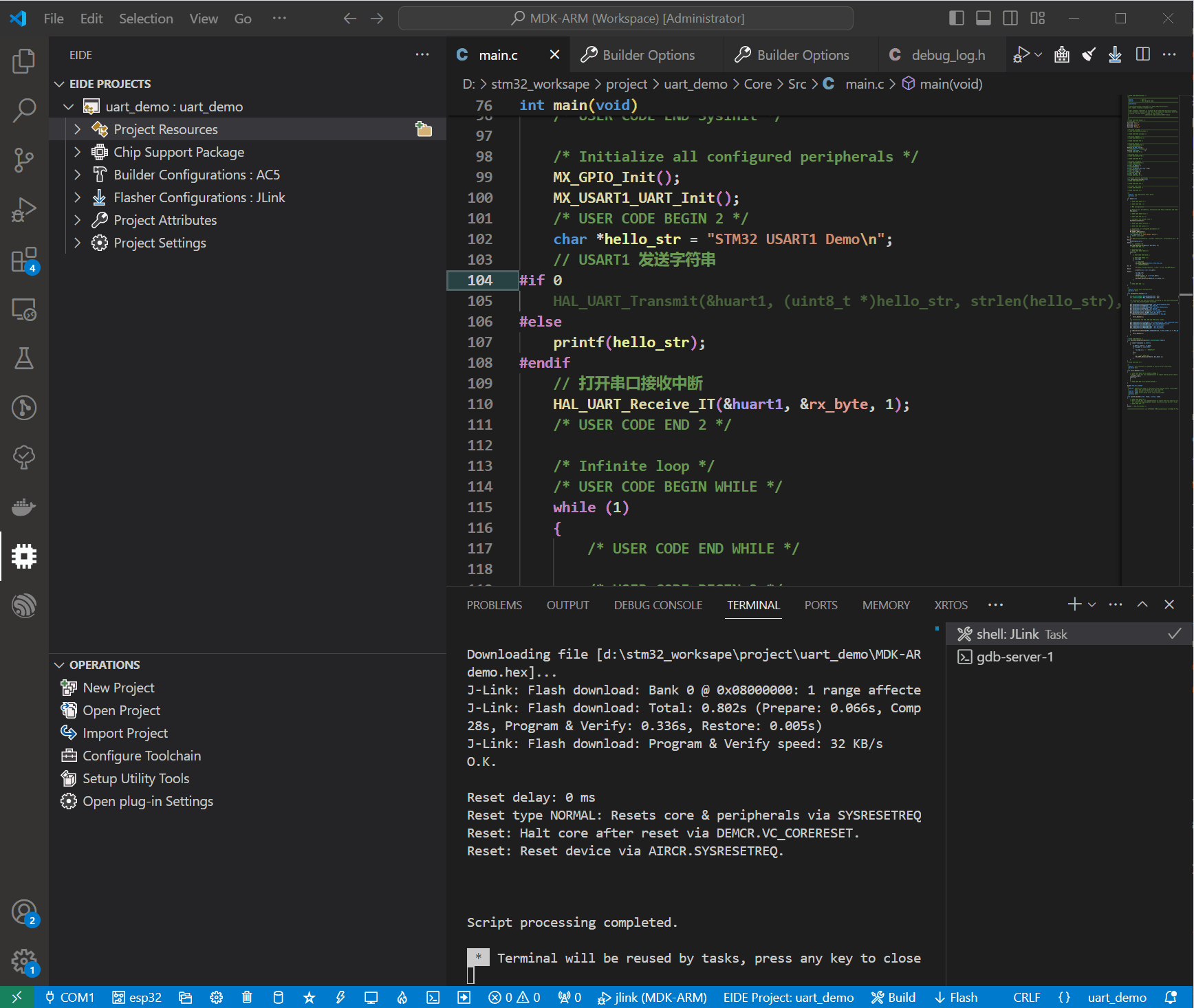Click the command center search box
Viewport: 1194px width, 1008px height.
pyautogui.click(x=626, y=19)
